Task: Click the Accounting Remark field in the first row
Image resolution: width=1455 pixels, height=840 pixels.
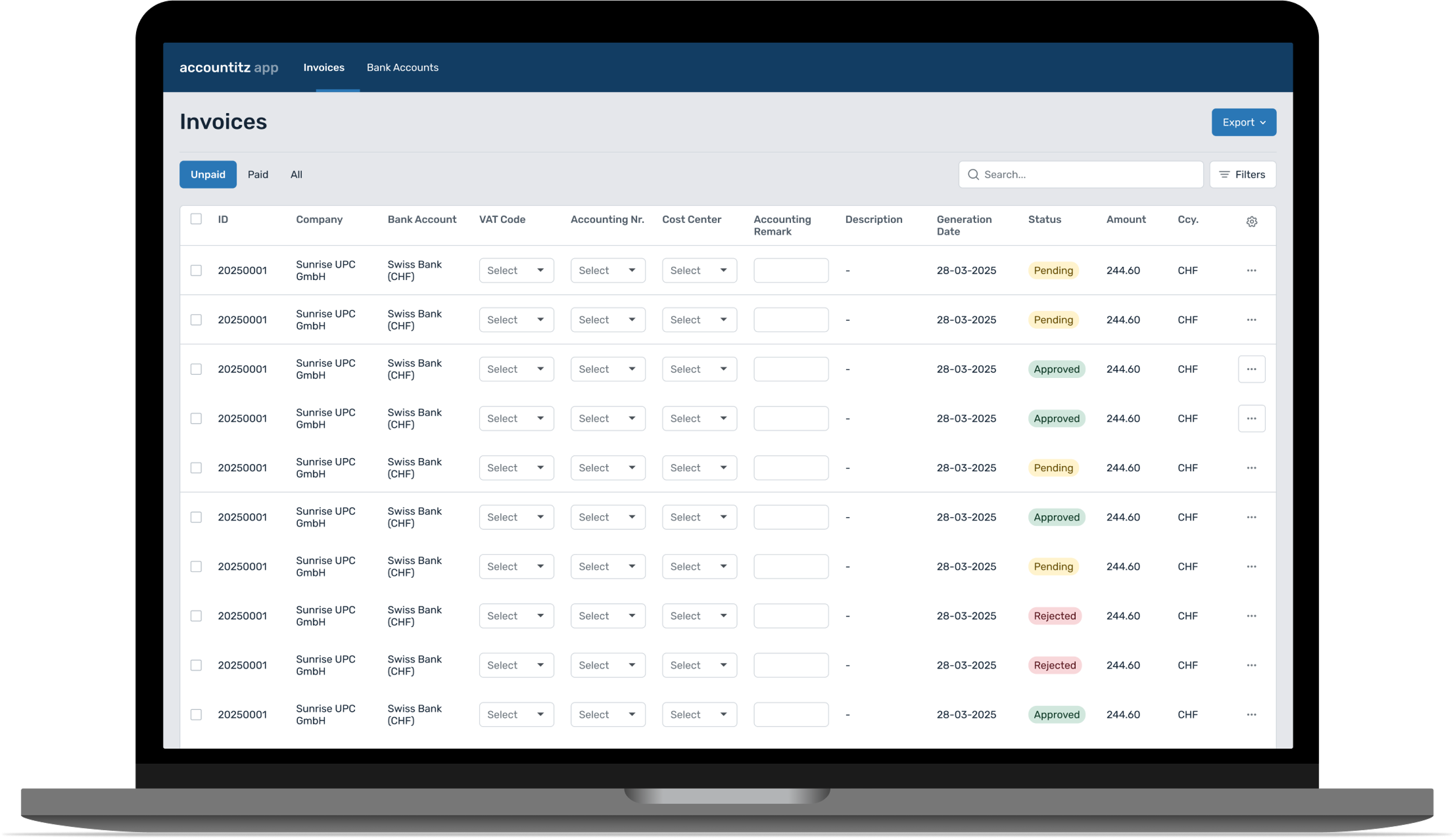Action: click(x=790, y=271)
